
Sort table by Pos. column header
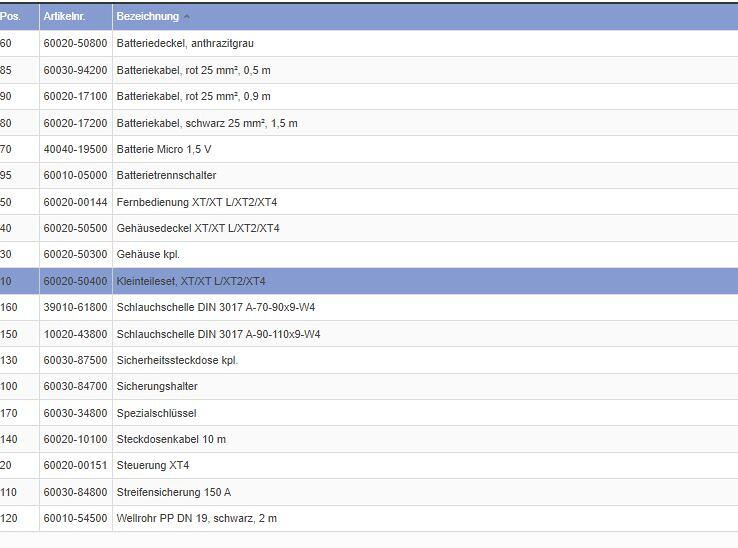pyautogui.click(x=10, y=16)
